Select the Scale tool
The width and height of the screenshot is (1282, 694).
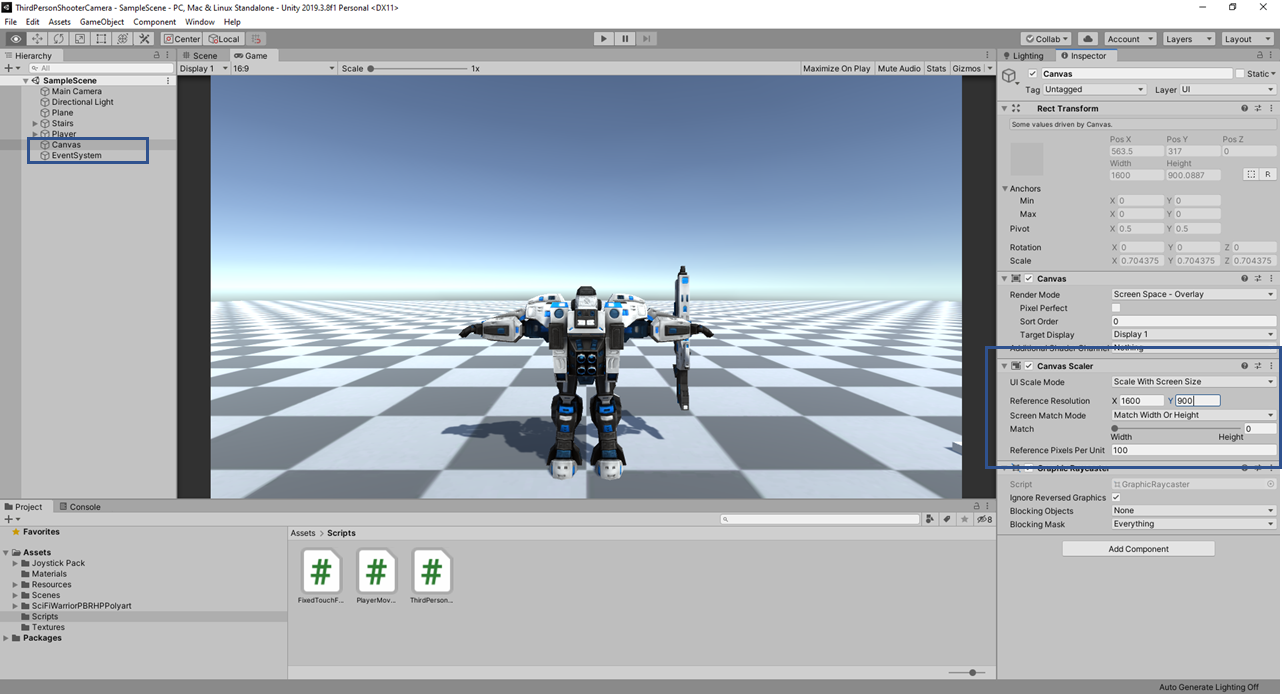tap(80, 39)
